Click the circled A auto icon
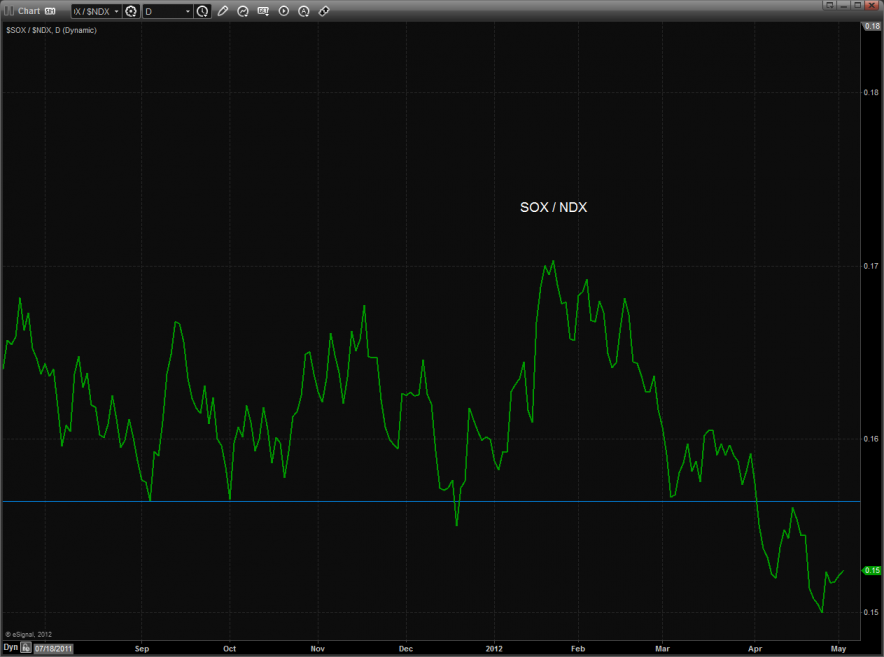The height and width of the screenshot is (657, 884). click(x=304, y=11)
